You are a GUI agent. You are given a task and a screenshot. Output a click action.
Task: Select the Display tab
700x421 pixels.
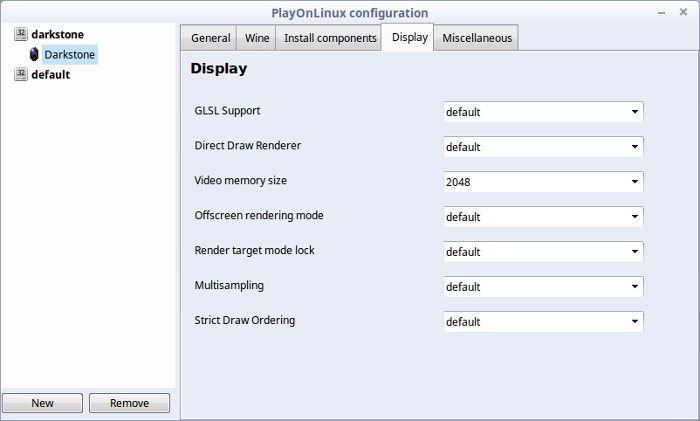pos(409,37)
